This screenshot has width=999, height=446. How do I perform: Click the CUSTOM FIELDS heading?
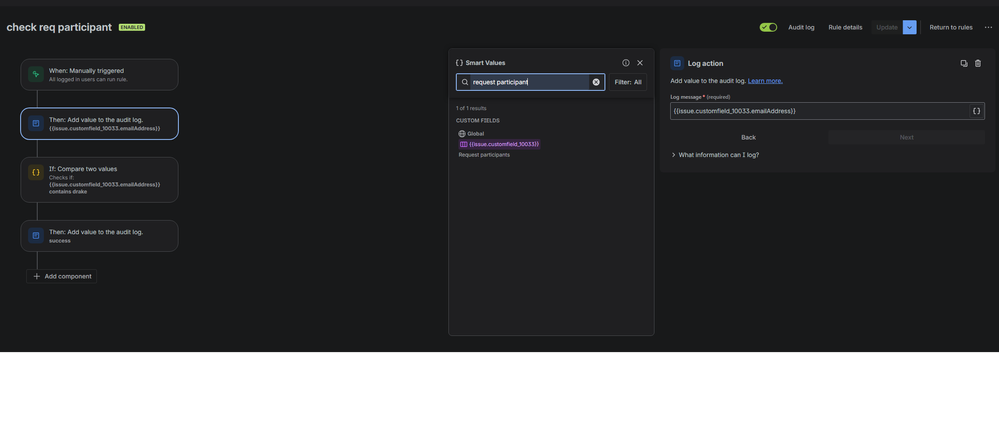478,120
